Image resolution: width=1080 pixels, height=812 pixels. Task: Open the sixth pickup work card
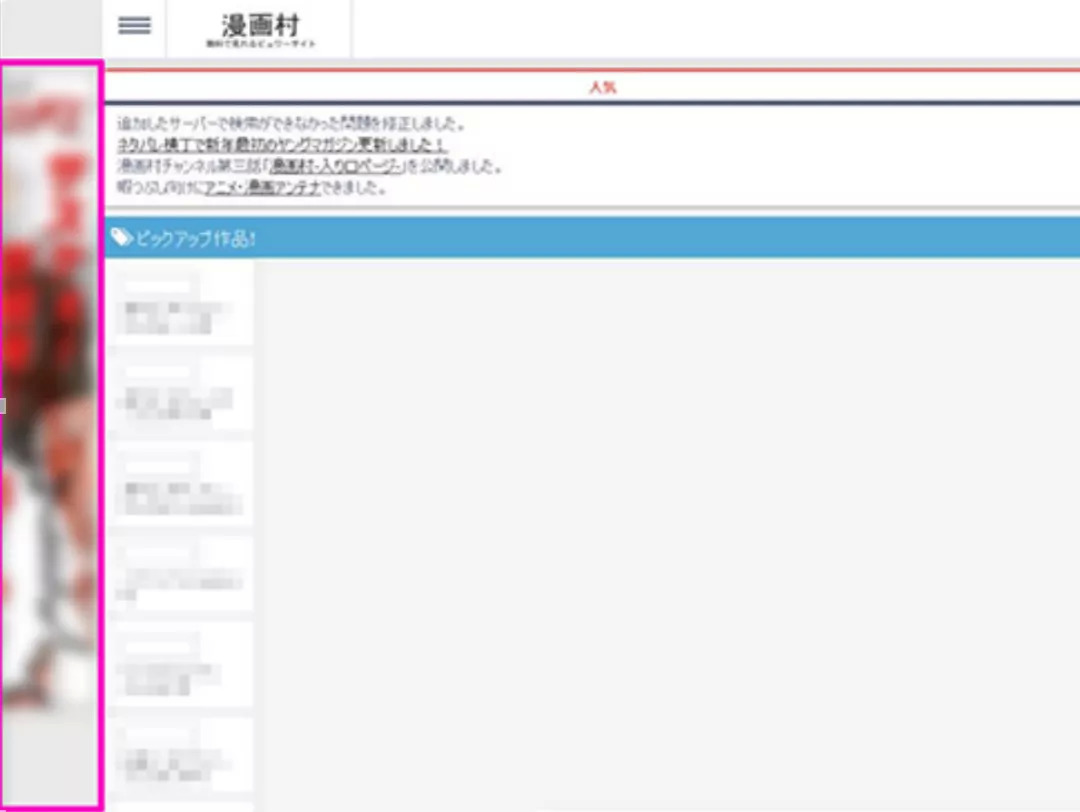[x=181, y=755]
